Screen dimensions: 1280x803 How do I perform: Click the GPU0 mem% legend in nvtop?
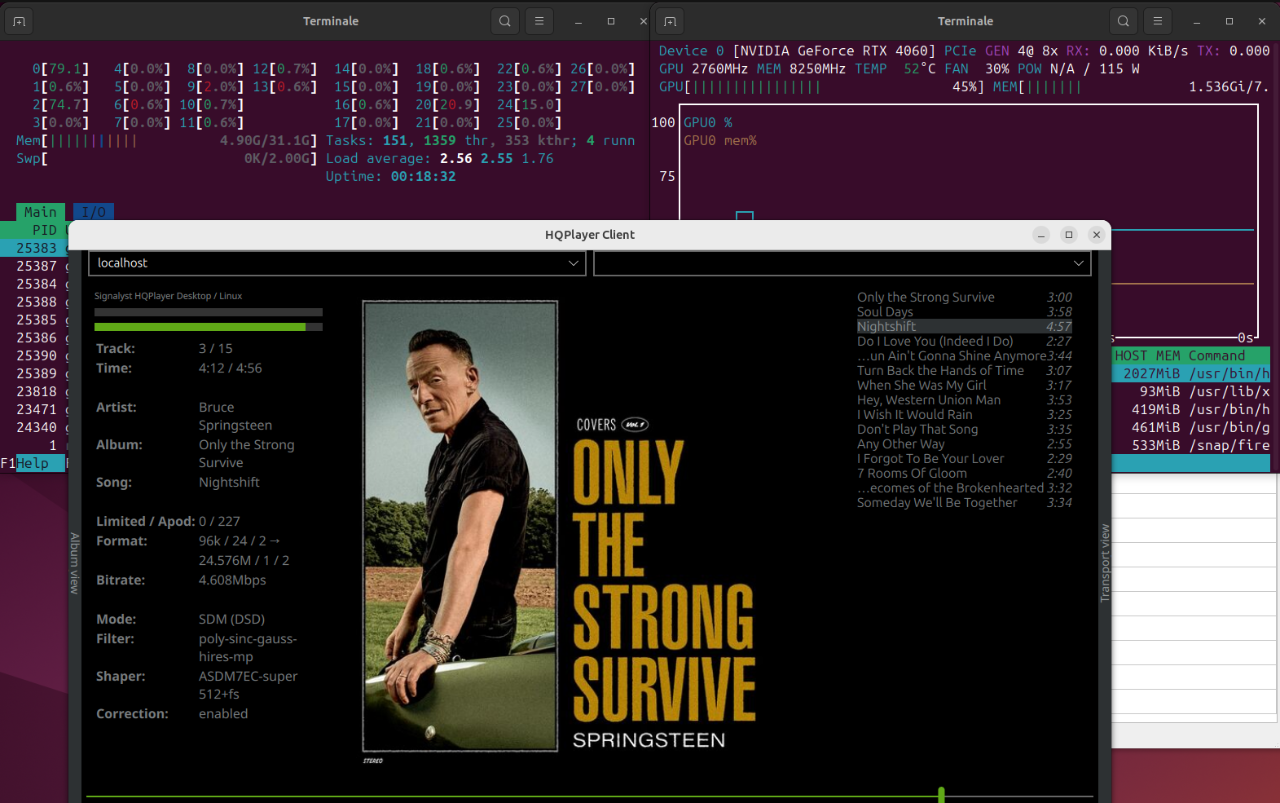point(720,140)
